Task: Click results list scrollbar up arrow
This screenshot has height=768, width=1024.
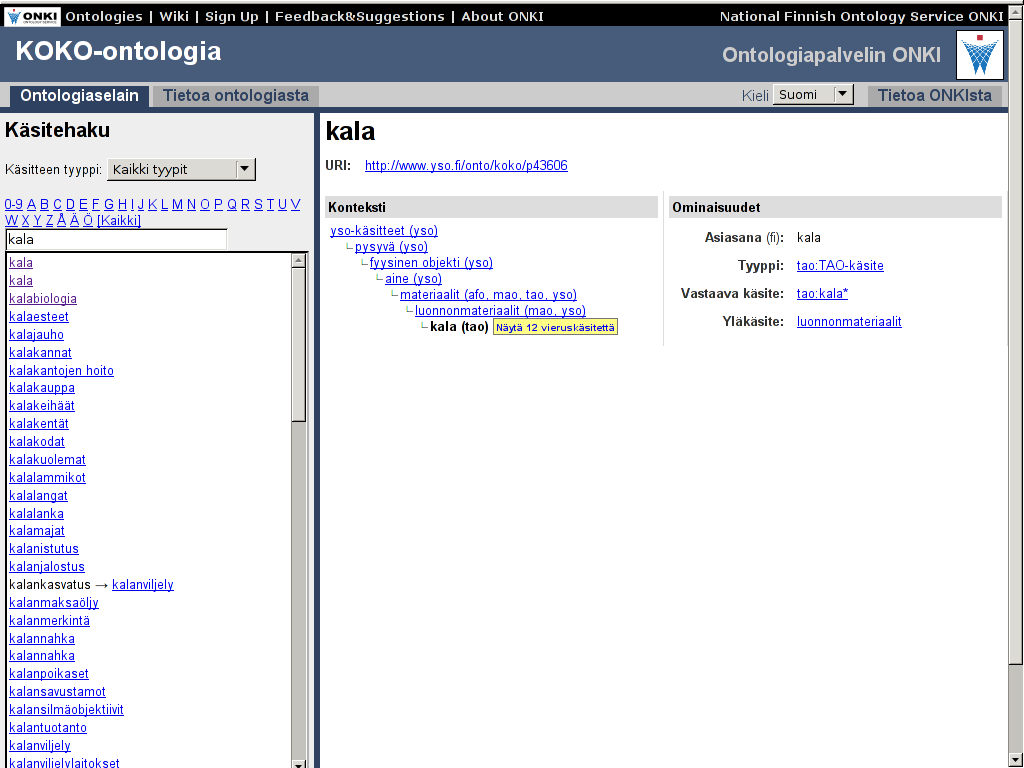Action: [298, 260]
